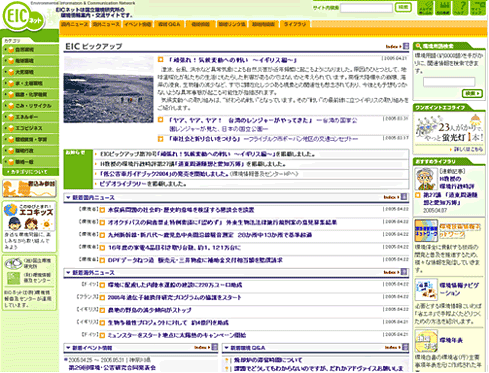Click the EIC ネット logo

click(x=23, y=17)
